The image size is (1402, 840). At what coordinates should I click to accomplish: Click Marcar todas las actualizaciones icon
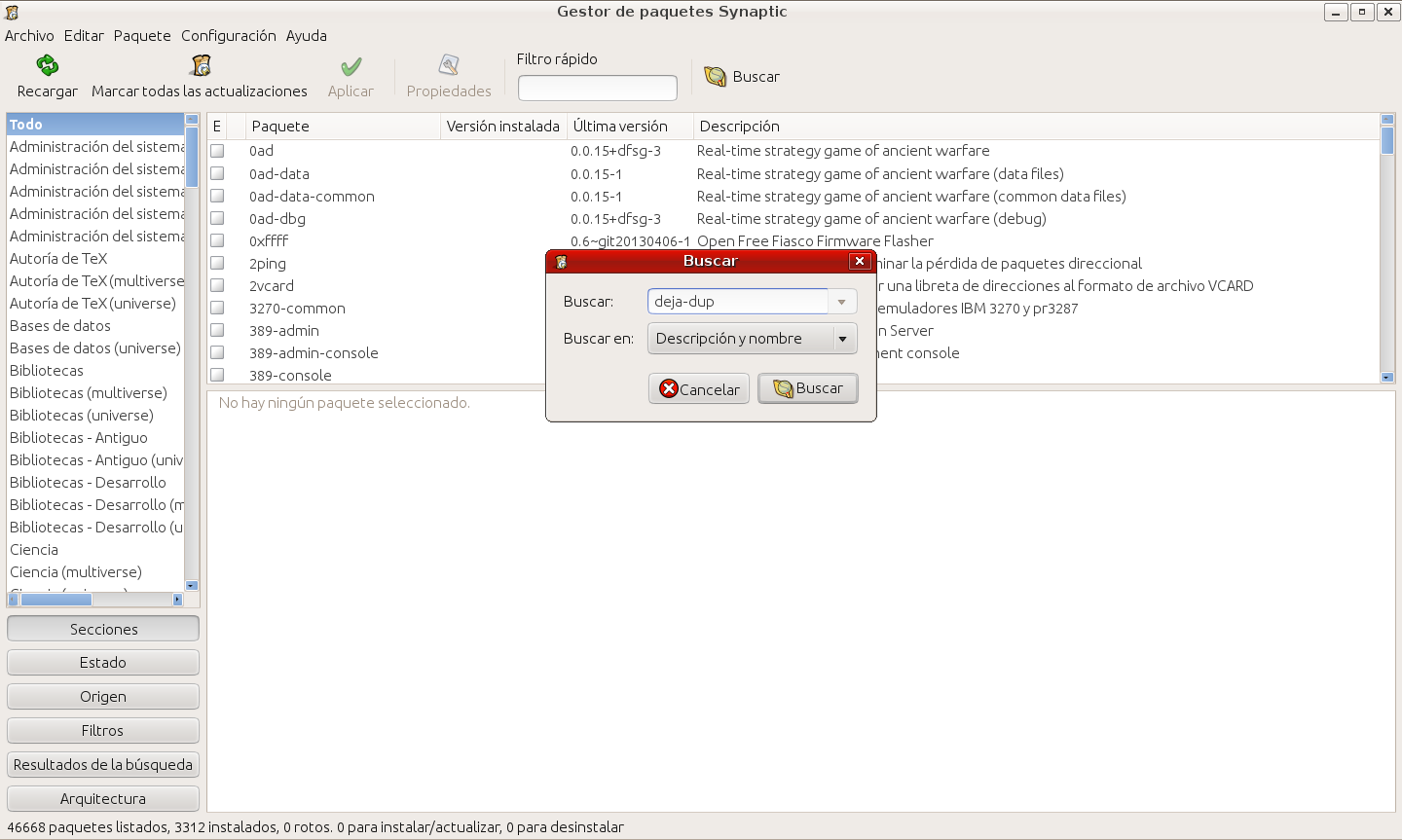pos(201,66)
